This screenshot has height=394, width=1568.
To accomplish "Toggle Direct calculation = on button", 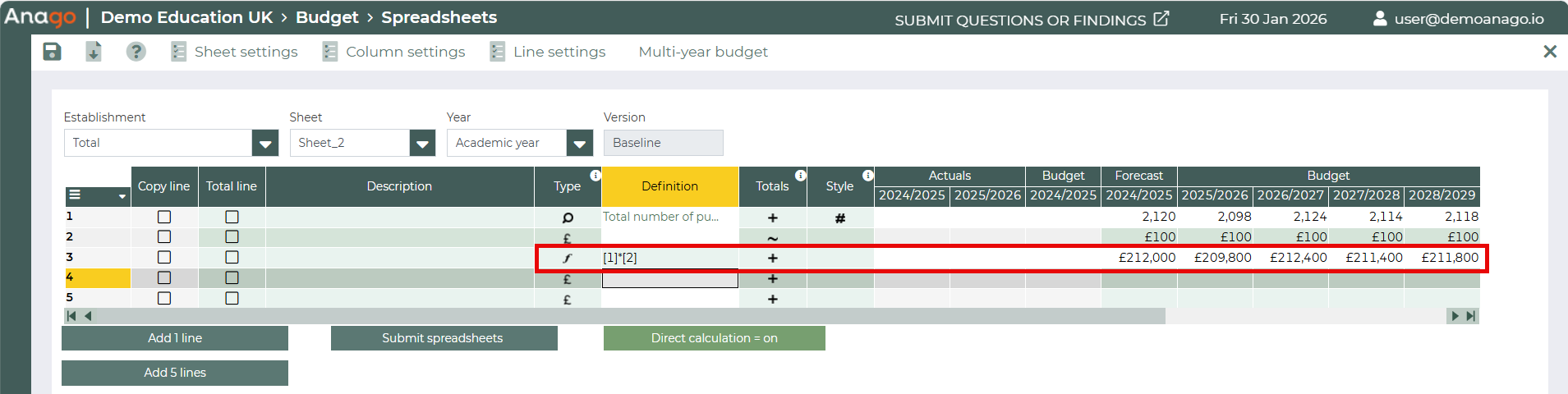I will 714,338.
